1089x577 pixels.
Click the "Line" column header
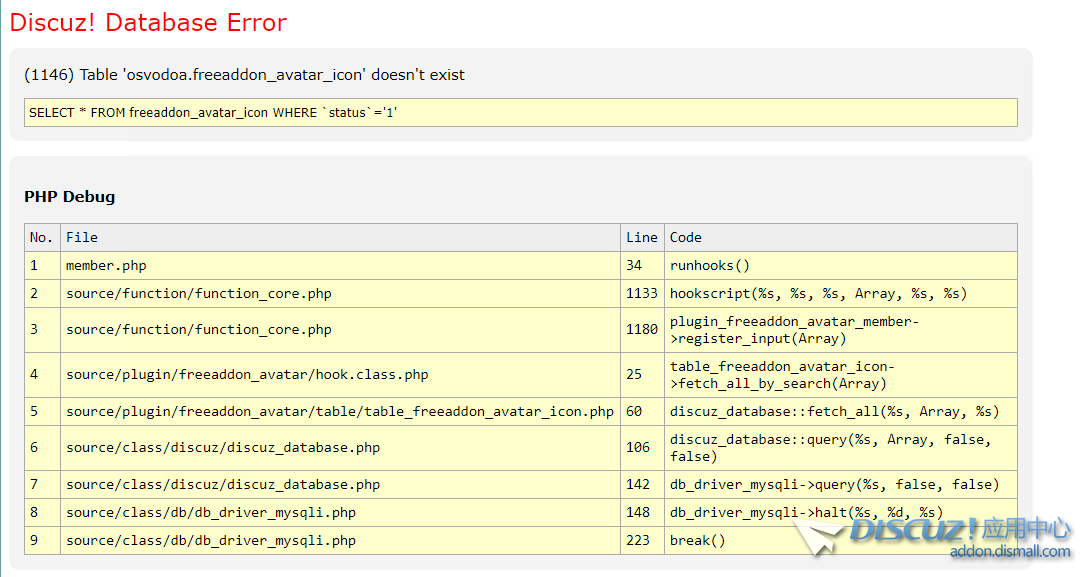(642, 237)
